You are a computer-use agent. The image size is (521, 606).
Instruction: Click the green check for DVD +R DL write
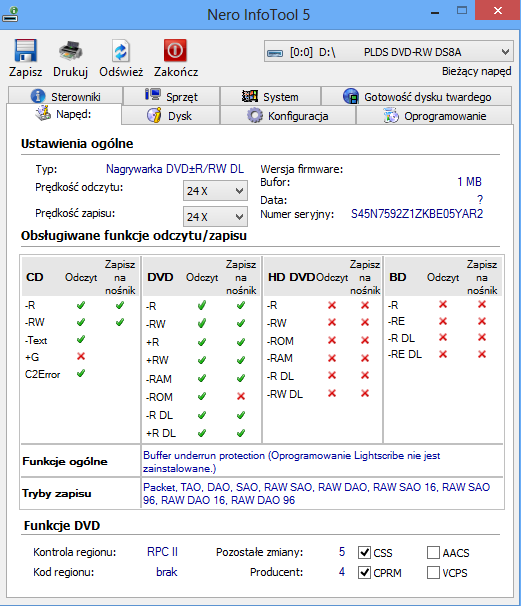click(x=241, y=433)
